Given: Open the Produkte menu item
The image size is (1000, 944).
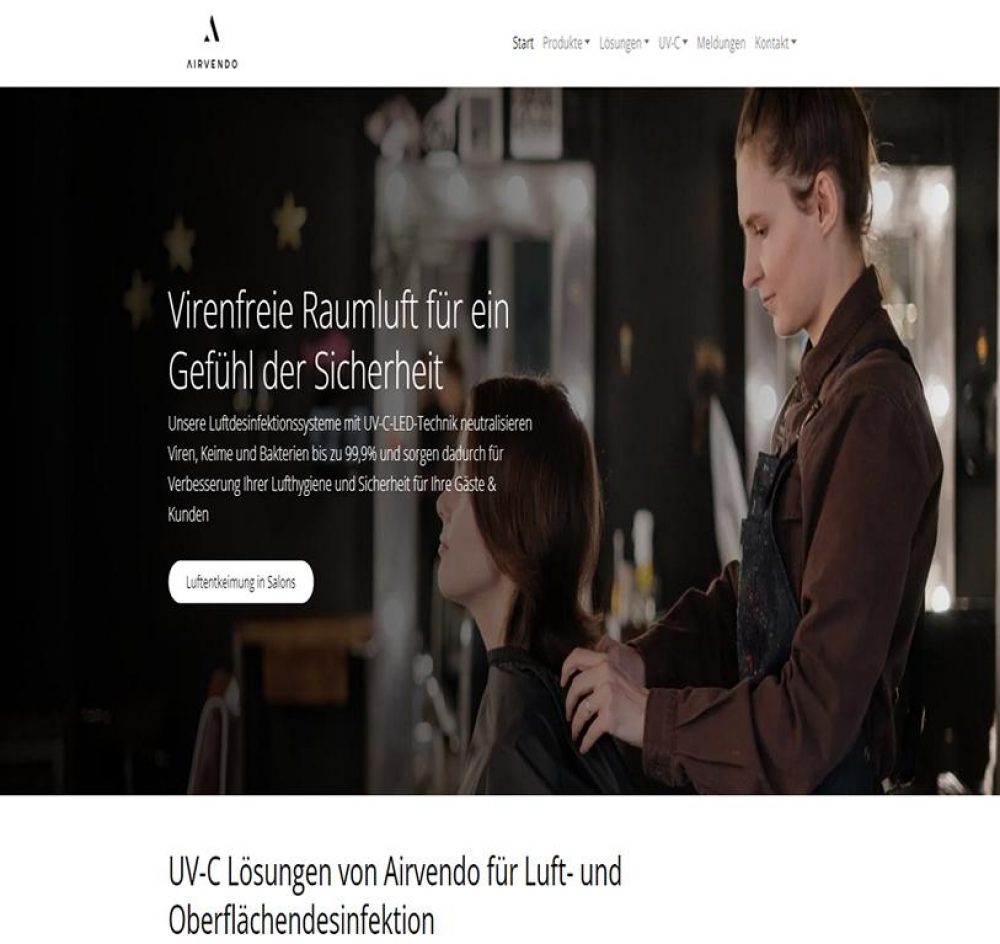Looking at the screenshot, I should pos(562,43).
